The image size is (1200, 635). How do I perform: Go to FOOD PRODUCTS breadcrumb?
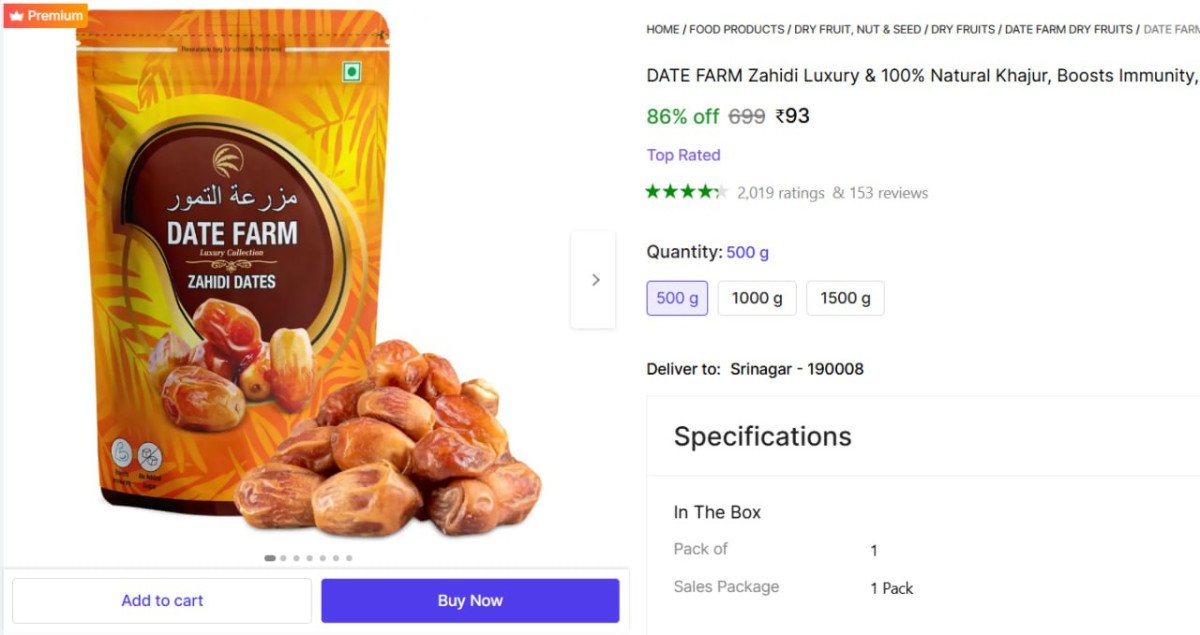coord(736,30)
